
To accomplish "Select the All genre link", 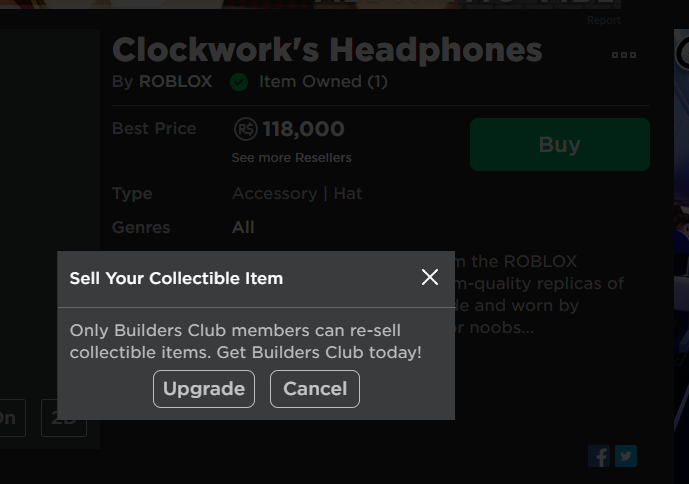I will pos(243,227).
